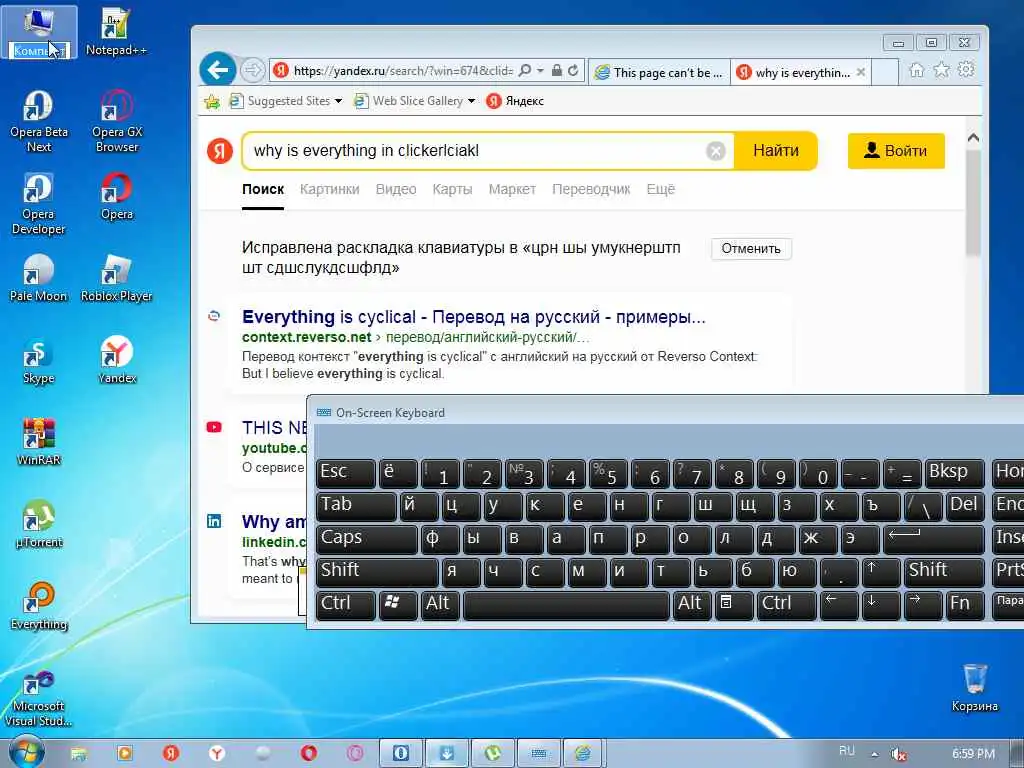The height and width of the screenshot is (768, 1024).
Task: Clear the Yandex search box with X
Action: click(716, 151)
